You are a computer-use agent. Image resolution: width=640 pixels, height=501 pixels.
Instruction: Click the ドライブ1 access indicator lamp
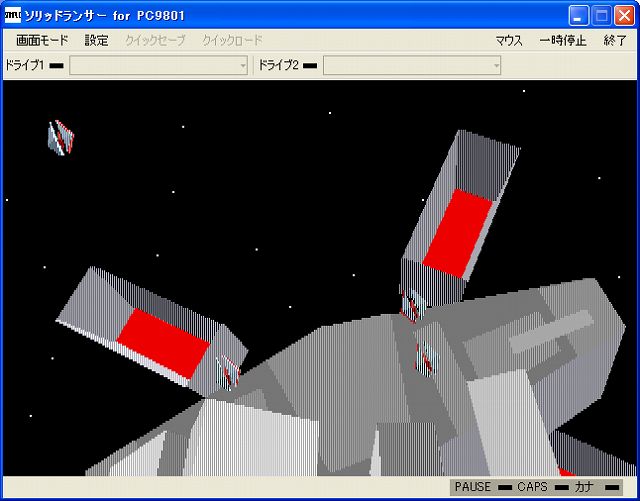point(56,66)
